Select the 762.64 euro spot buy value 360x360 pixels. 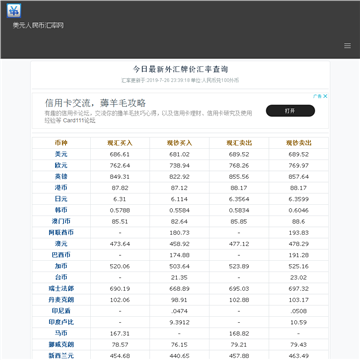point(120,166)
